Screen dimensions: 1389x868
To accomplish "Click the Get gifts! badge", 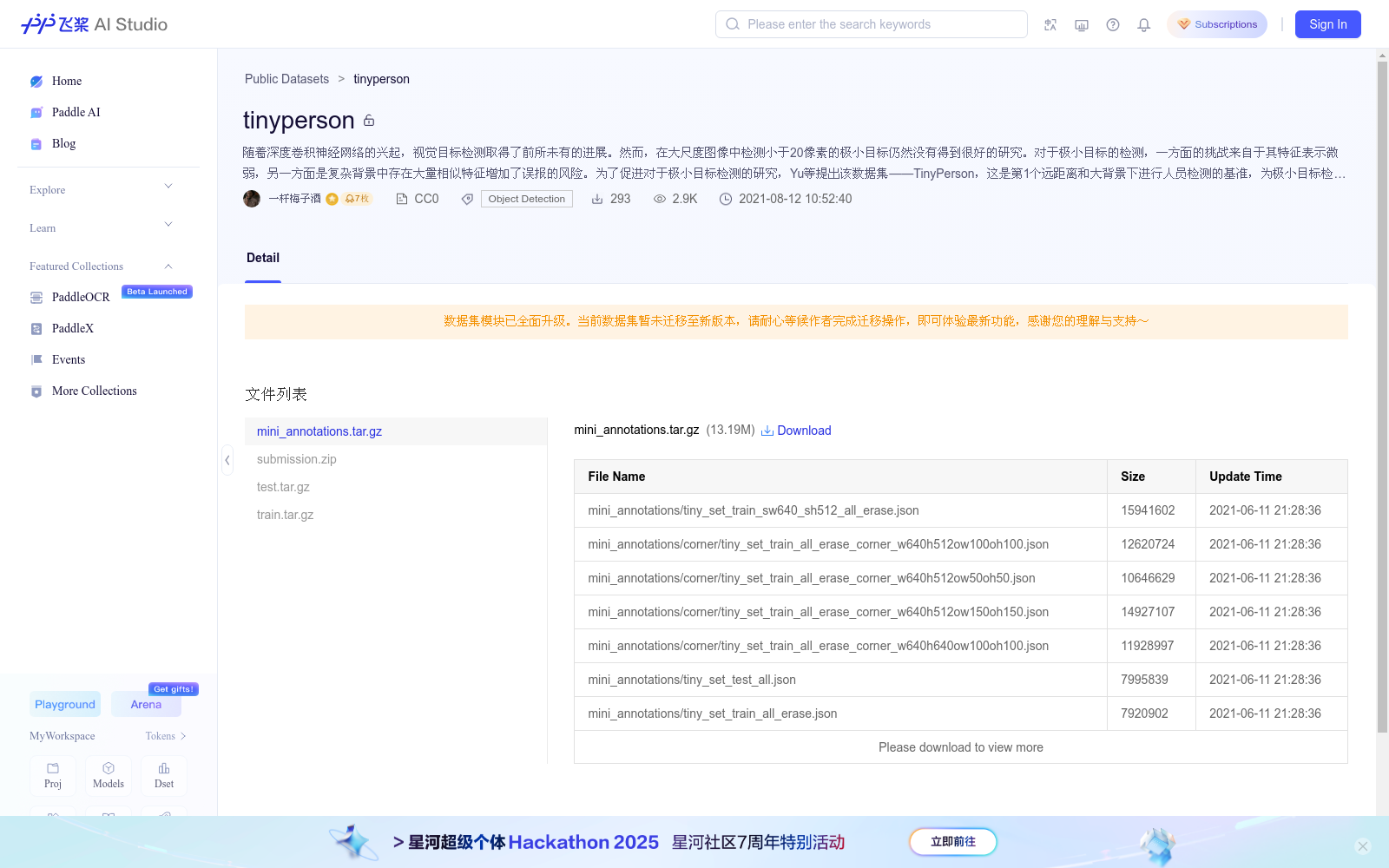I will tap(174, 689).
